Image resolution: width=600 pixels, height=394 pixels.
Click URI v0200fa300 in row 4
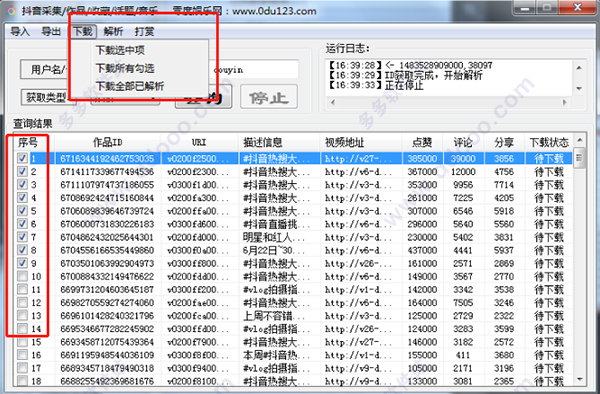click(x=198, y=198)
